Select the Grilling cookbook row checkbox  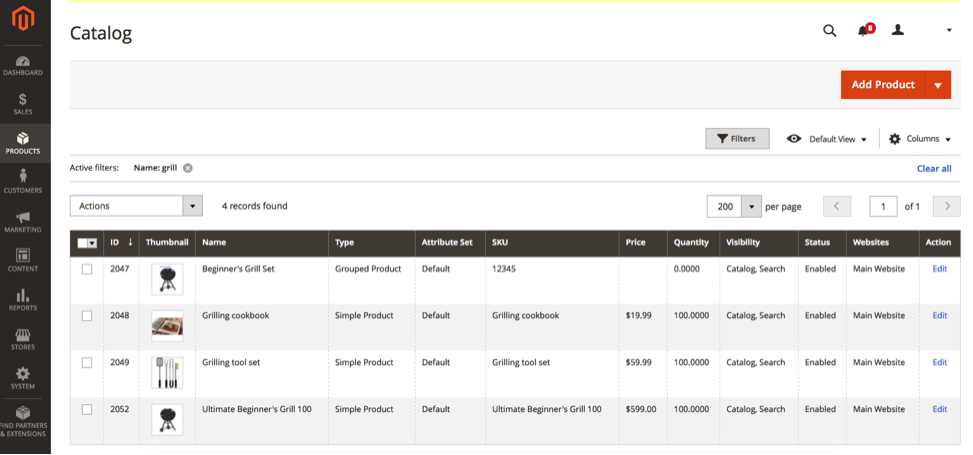87,315
